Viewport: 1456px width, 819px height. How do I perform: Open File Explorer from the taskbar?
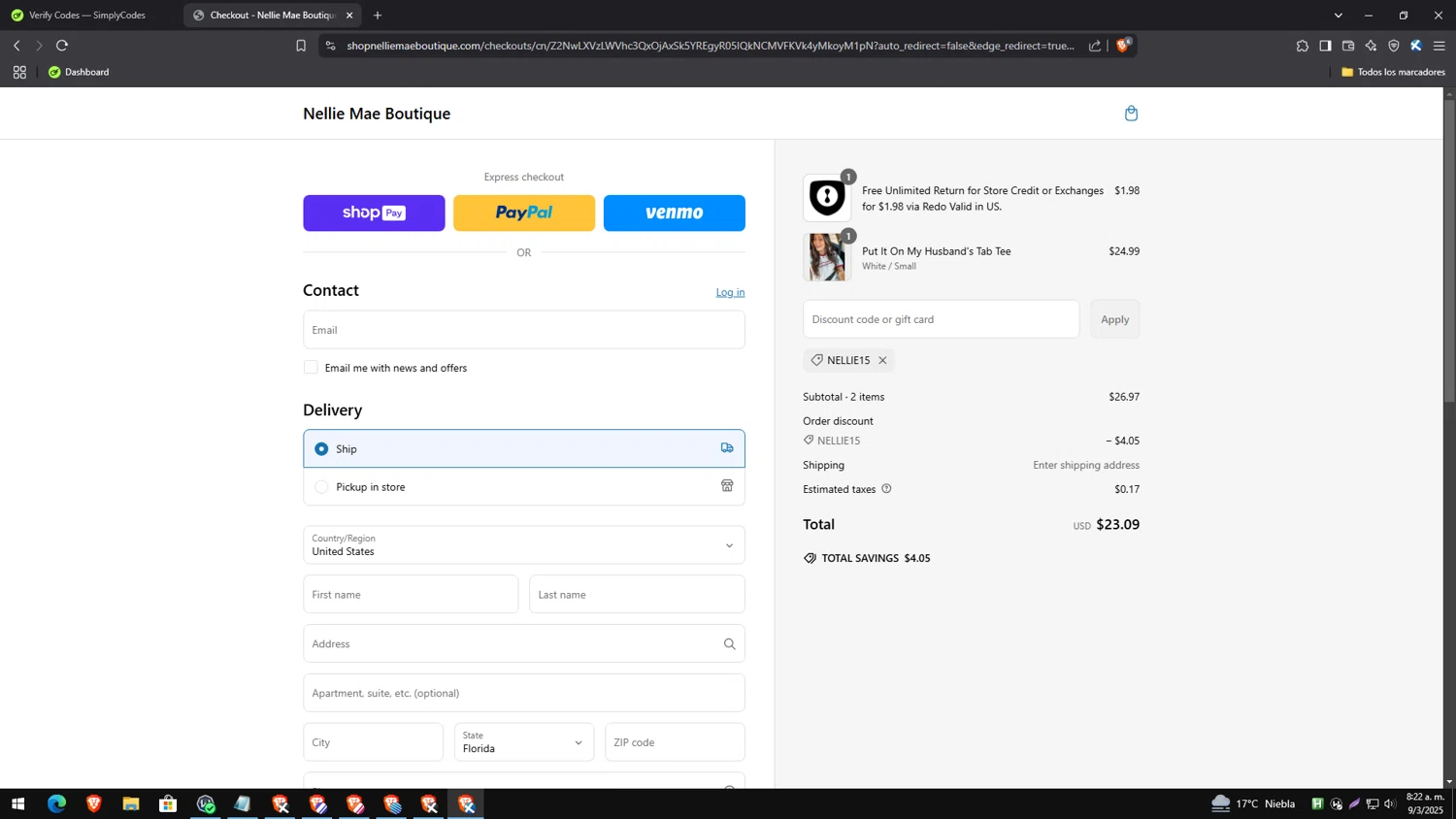coord(131,803)
